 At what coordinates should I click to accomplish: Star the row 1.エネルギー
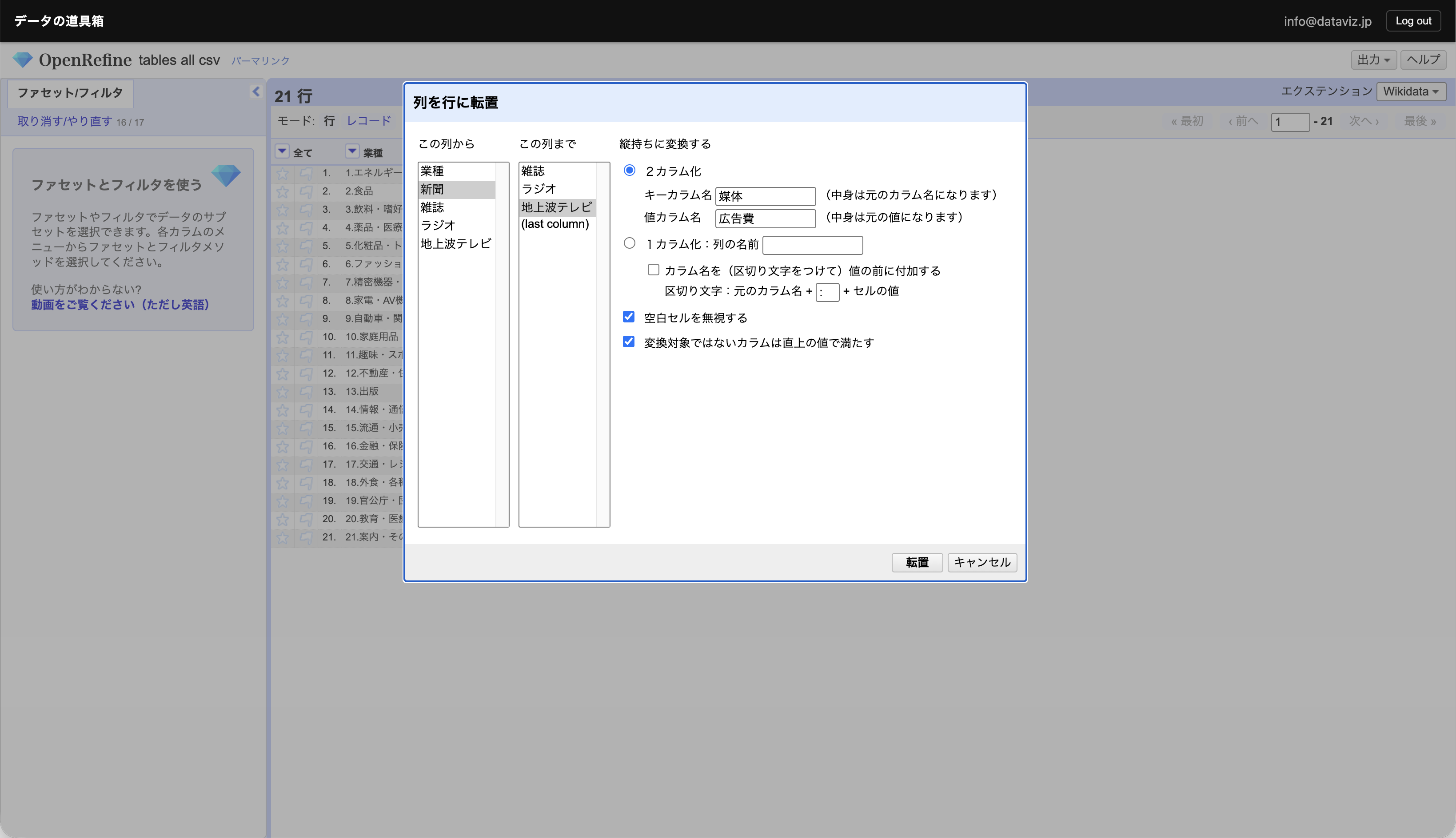point(283,173)
